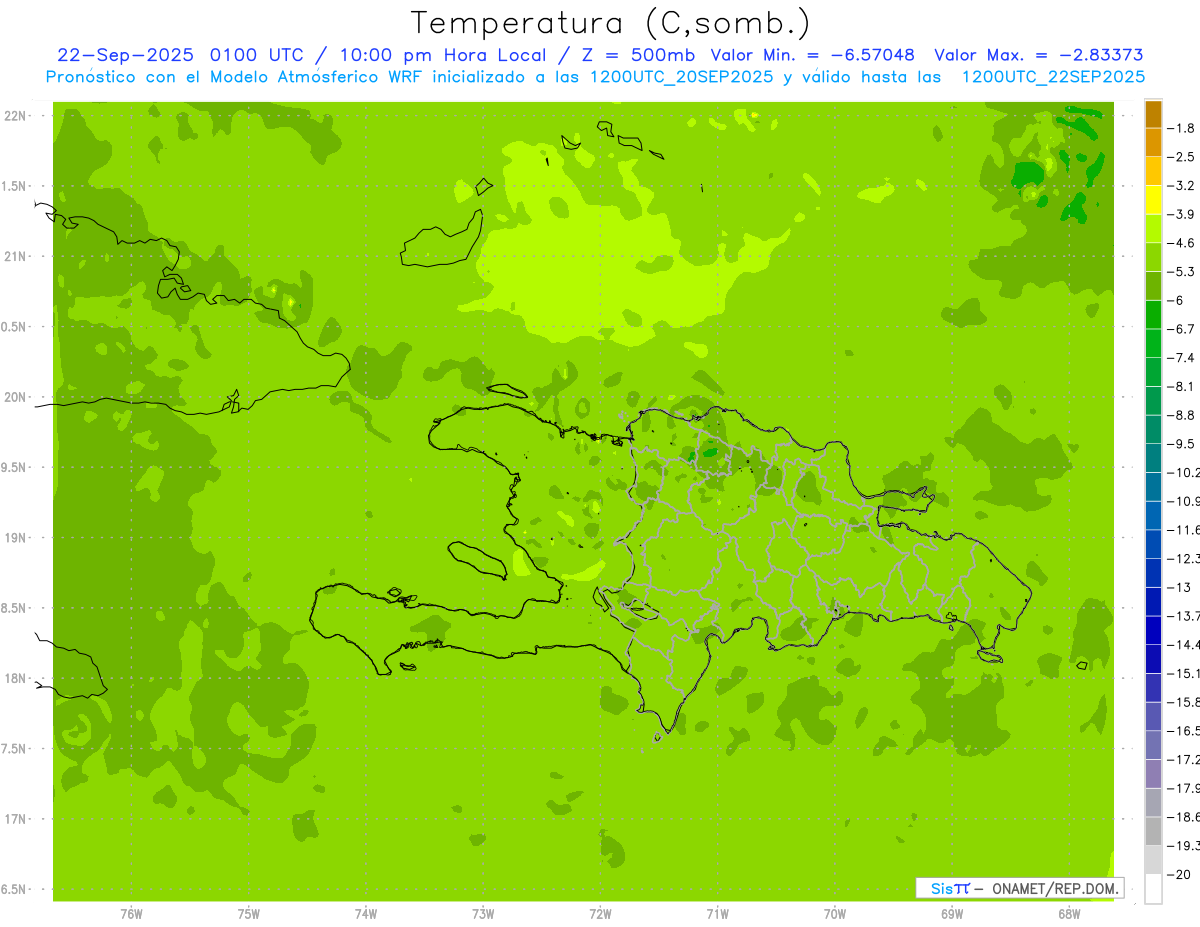
Task: Click the '17N' latitude label
Action: pyautogui.click(x=16, y=819)
